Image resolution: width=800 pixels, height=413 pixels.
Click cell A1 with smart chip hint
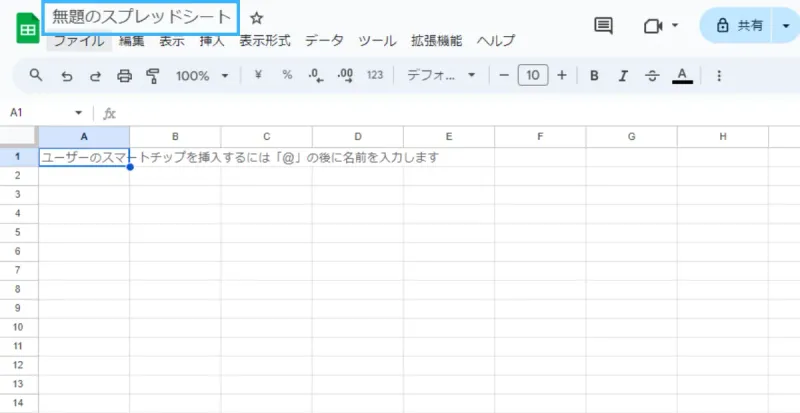pos(84,157)
